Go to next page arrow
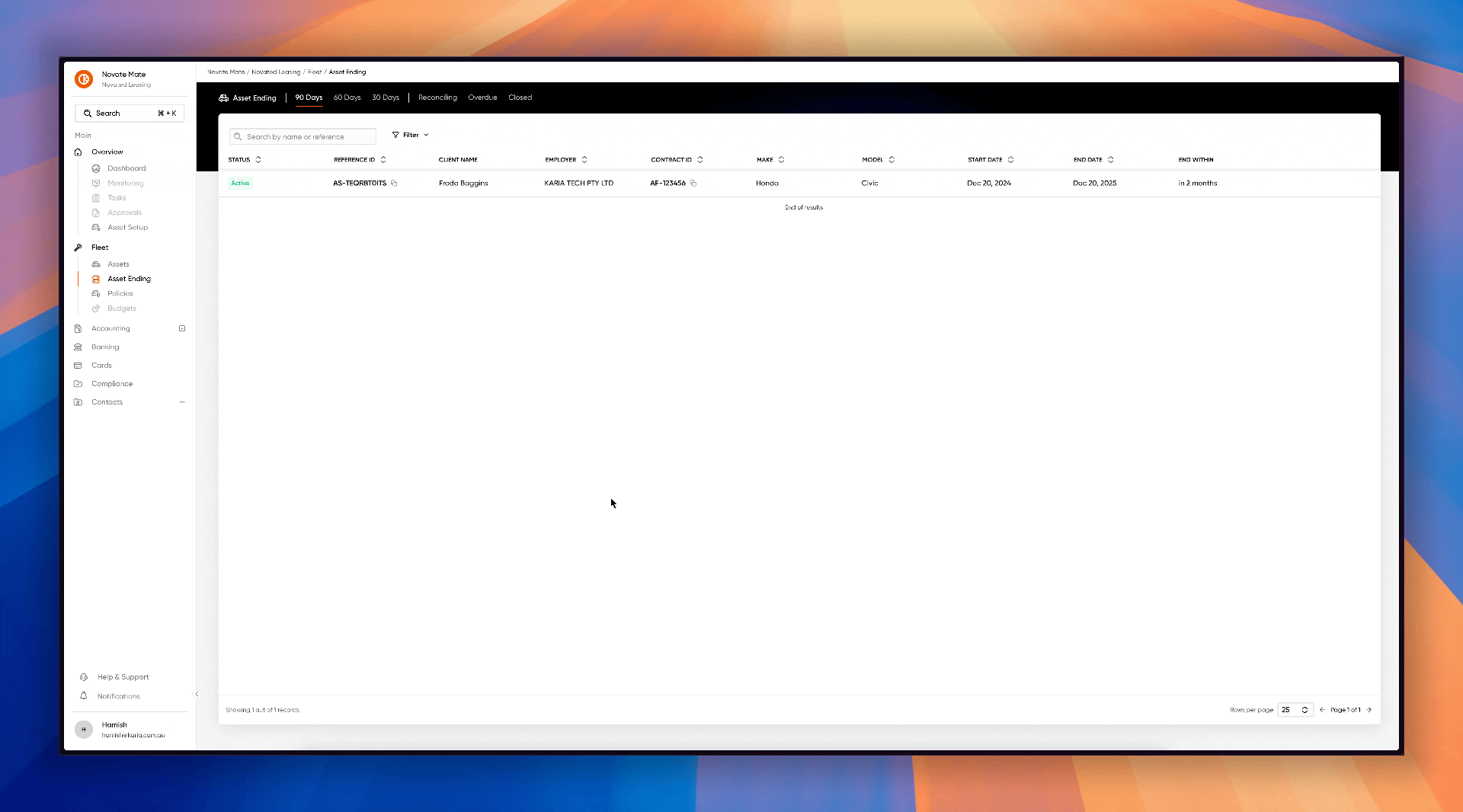This screenshot has height=812, width=1463. tap(1369, 710)
